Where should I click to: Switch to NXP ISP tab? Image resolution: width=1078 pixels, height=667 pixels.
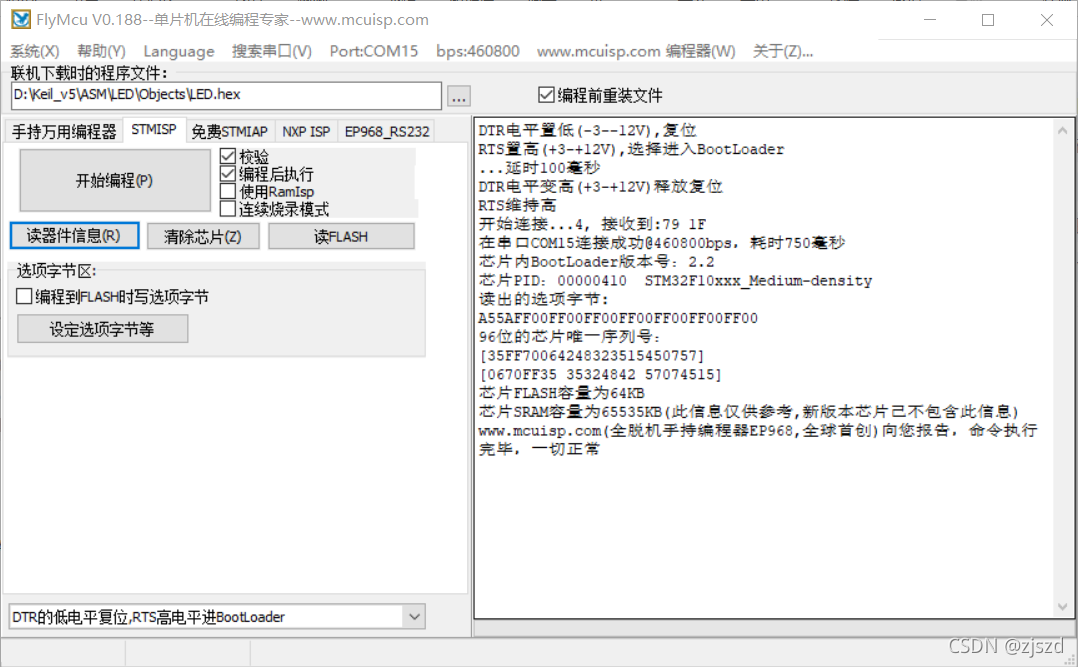306,131
